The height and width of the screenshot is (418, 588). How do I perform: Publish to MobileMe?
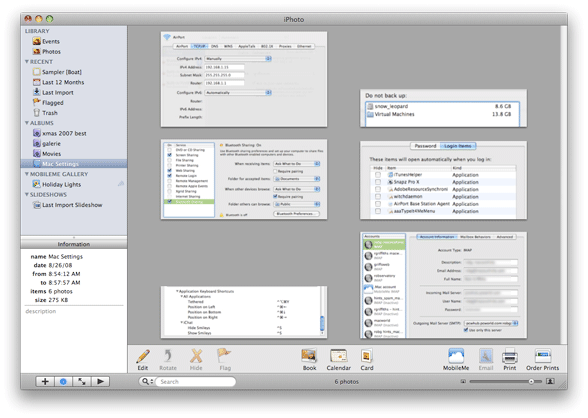[456, 360]
